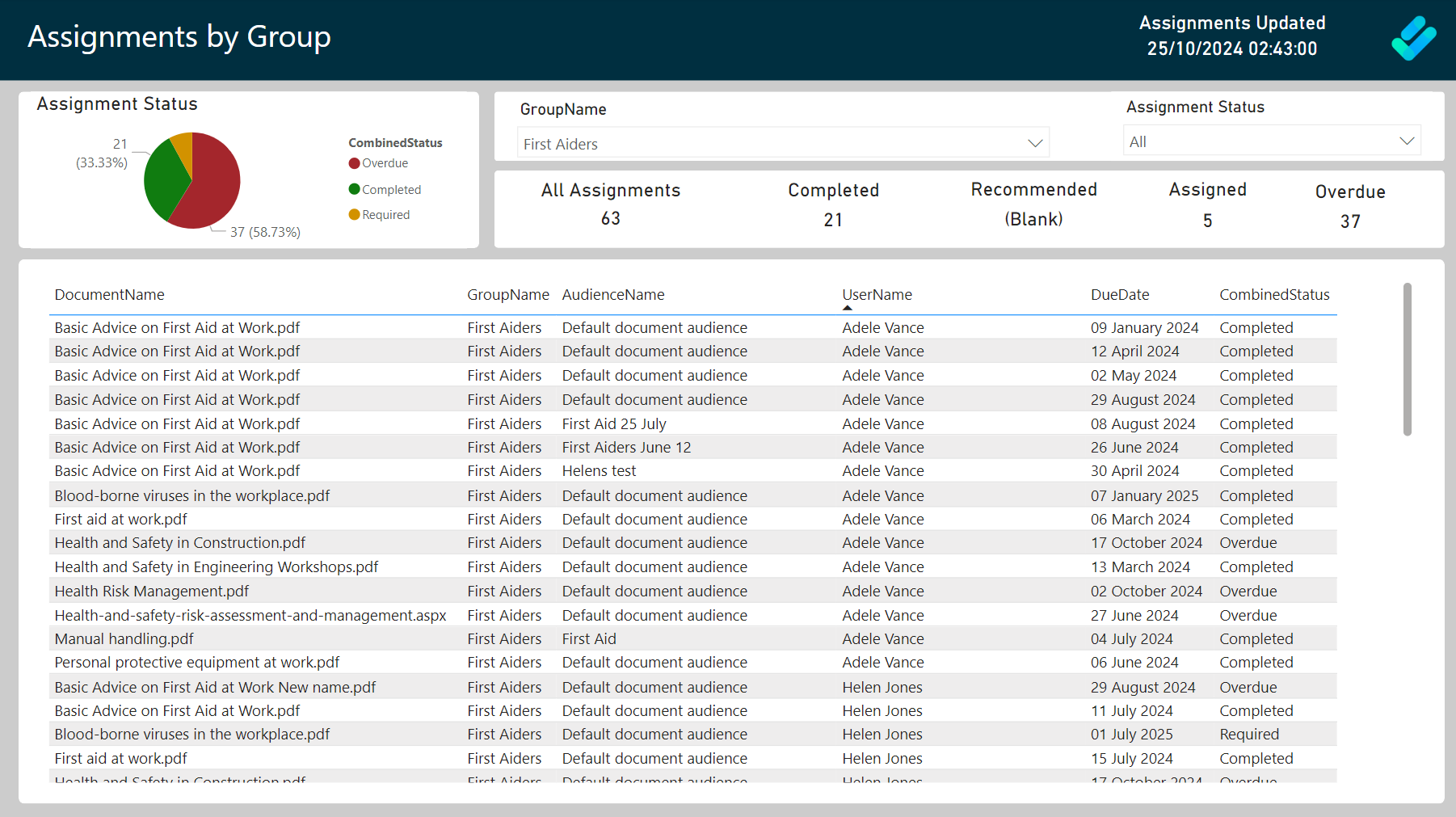This screenshot has height=817, width=1456.
Task: Click the AudienceName column header
Action: point(612,295)
